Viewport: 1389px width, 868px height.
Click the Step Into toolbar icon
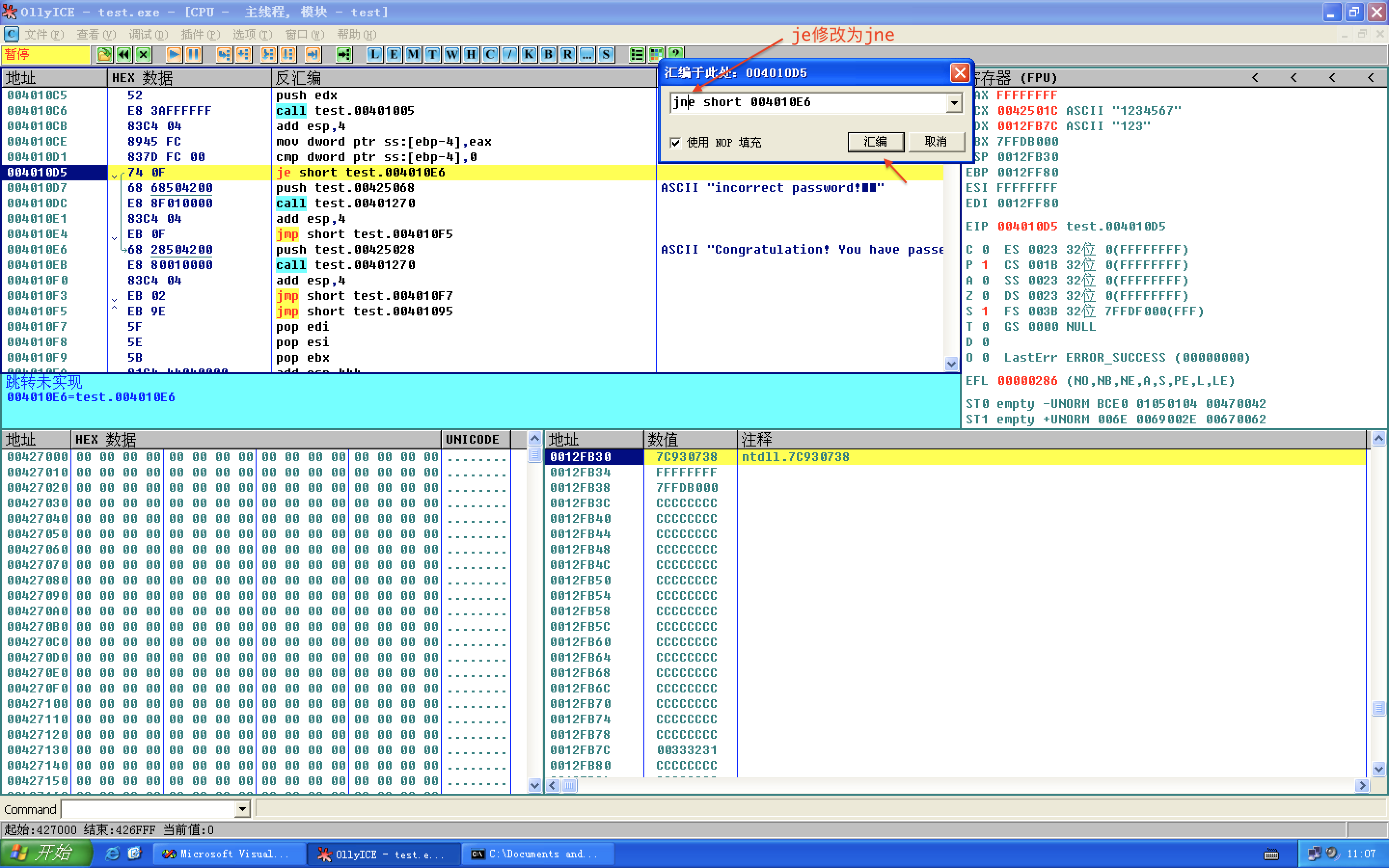click(224, 54)
